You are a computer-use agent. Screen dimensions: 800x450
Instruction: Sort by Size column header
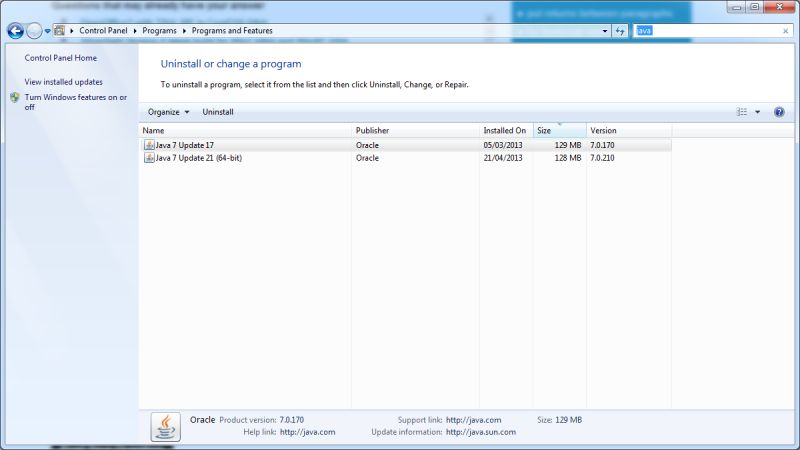click(560, 131)
